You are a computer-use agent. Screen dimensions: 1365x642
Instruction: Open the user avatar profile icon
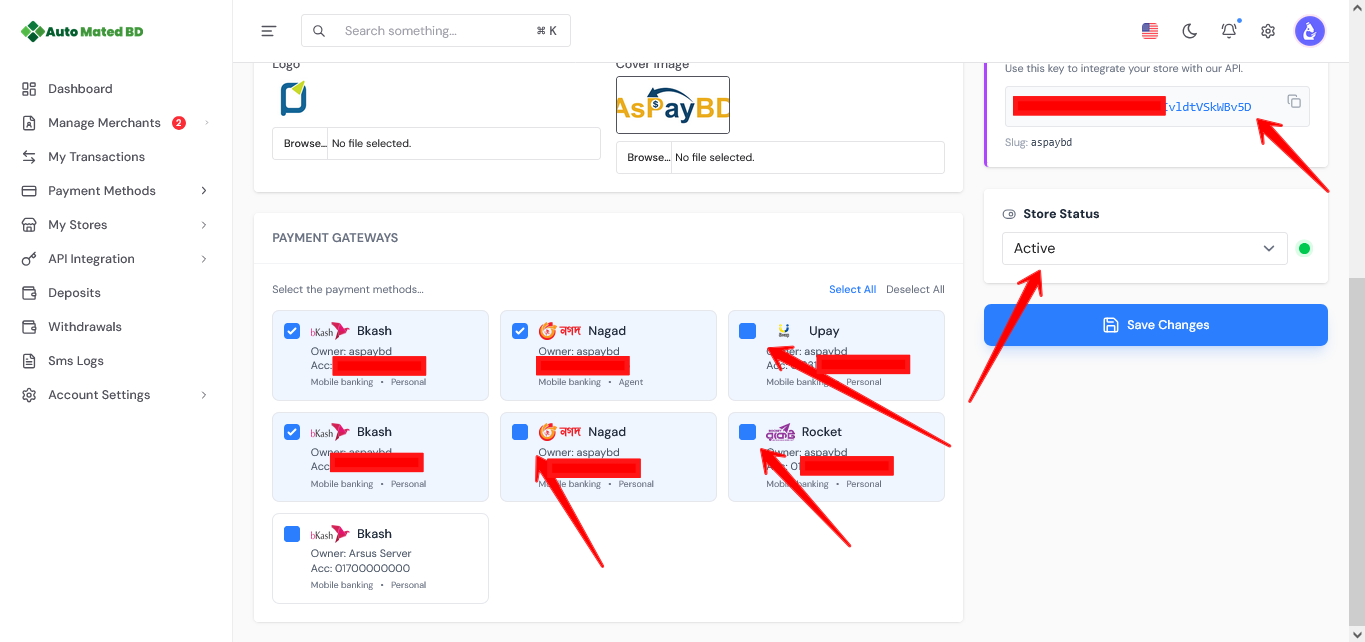tap(1309, 31)
